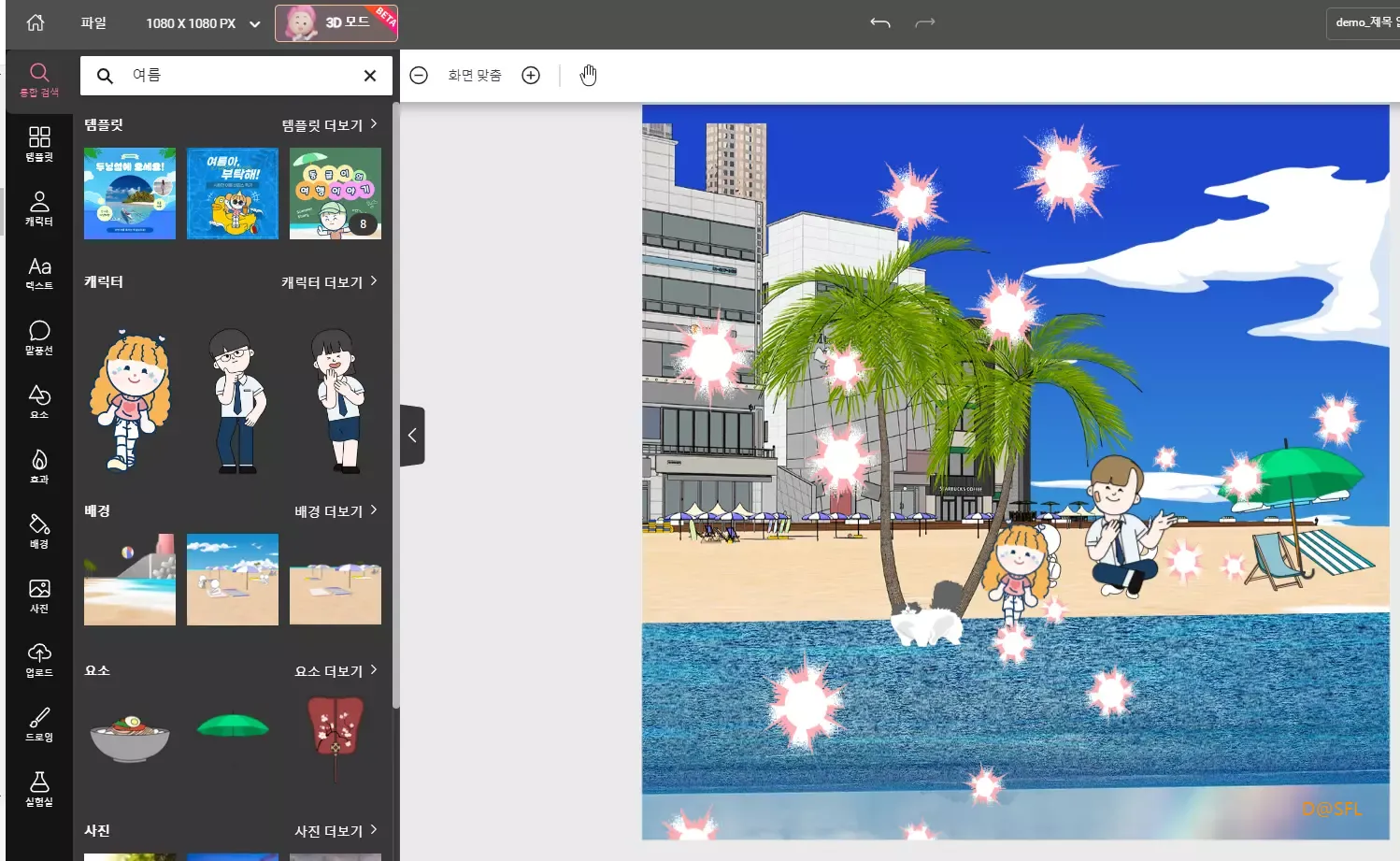Click the search magnifier icon in the search box
The height and width of the screenshot is (861, 1400).
click(105, 76)
